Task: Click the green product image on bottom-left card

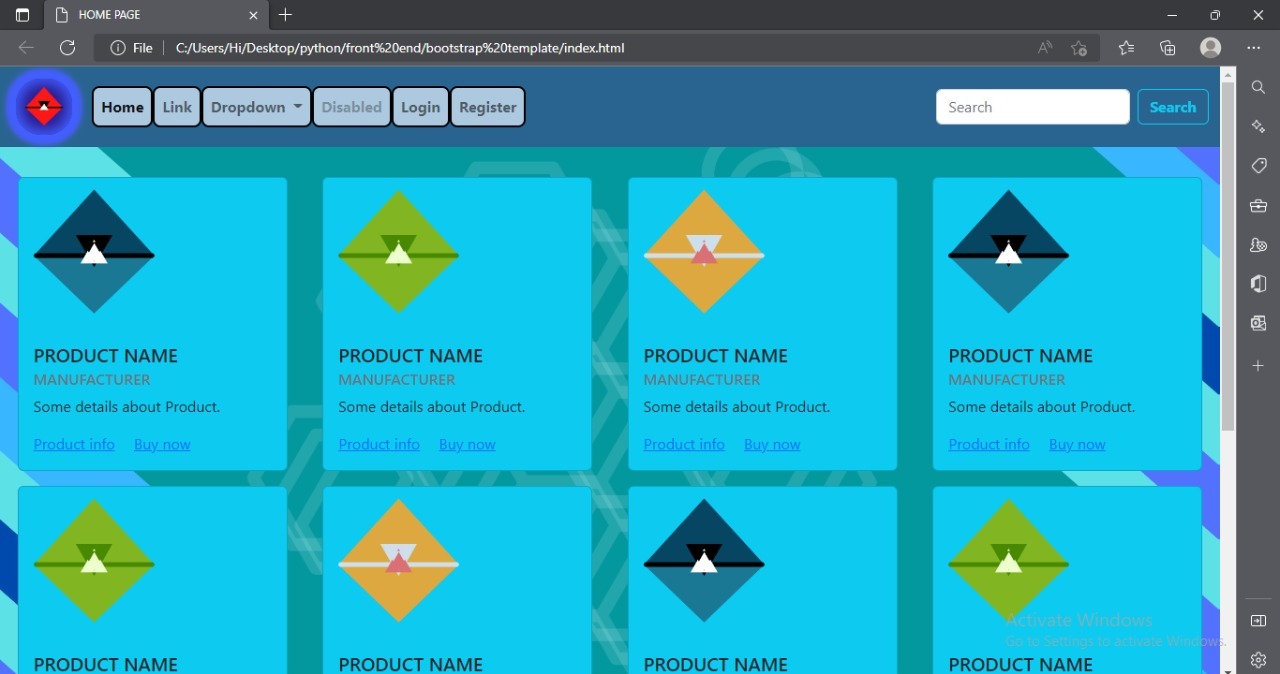Action: click(94, 561)
